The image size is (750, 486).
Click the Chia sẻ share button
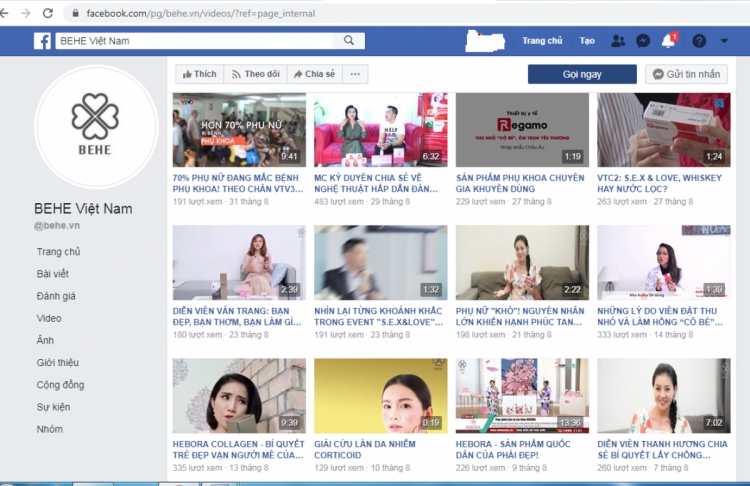click(x=314, y=74)
